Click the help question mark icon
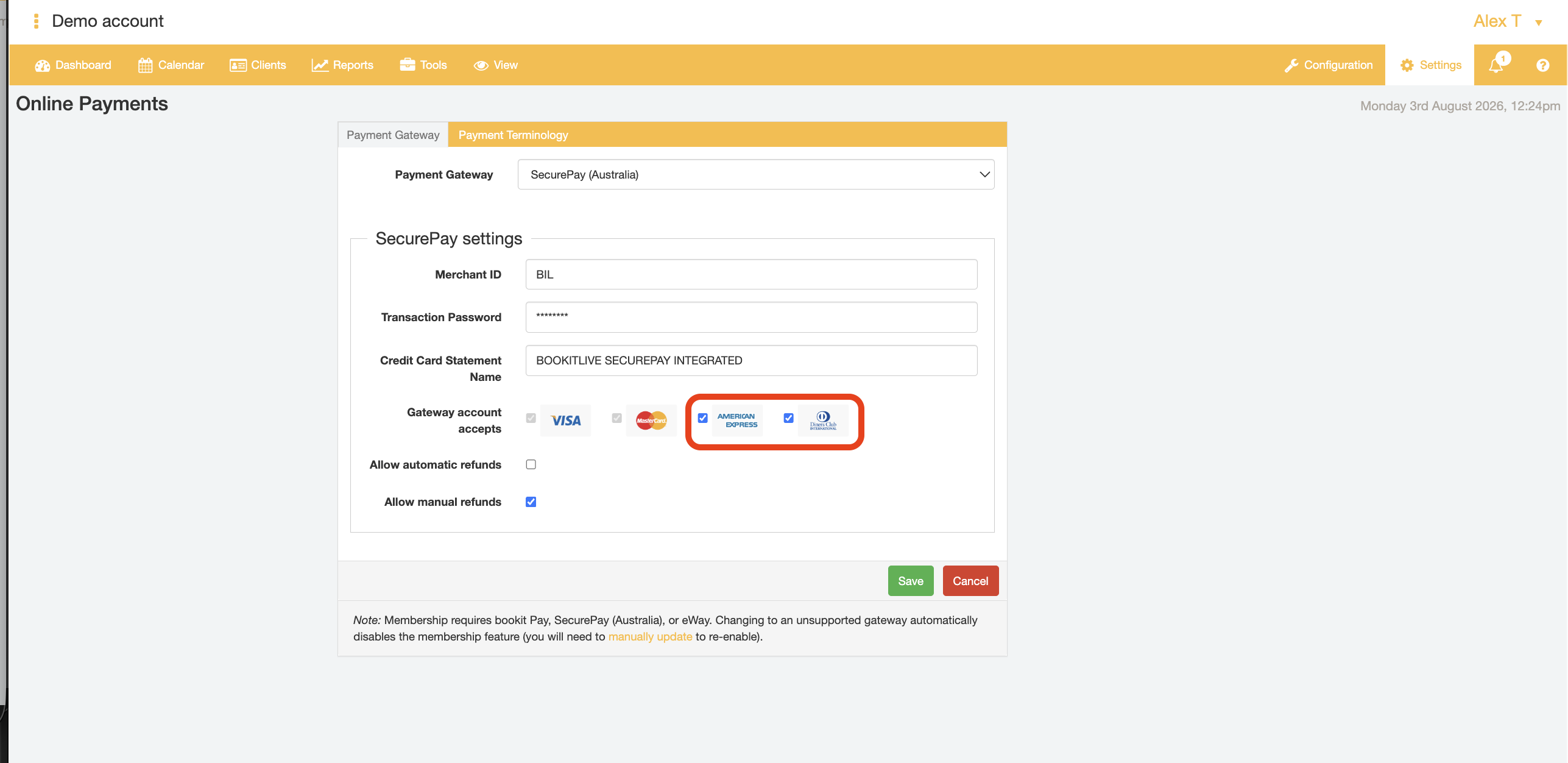 pyautogui.click(x=1542, y=65)
